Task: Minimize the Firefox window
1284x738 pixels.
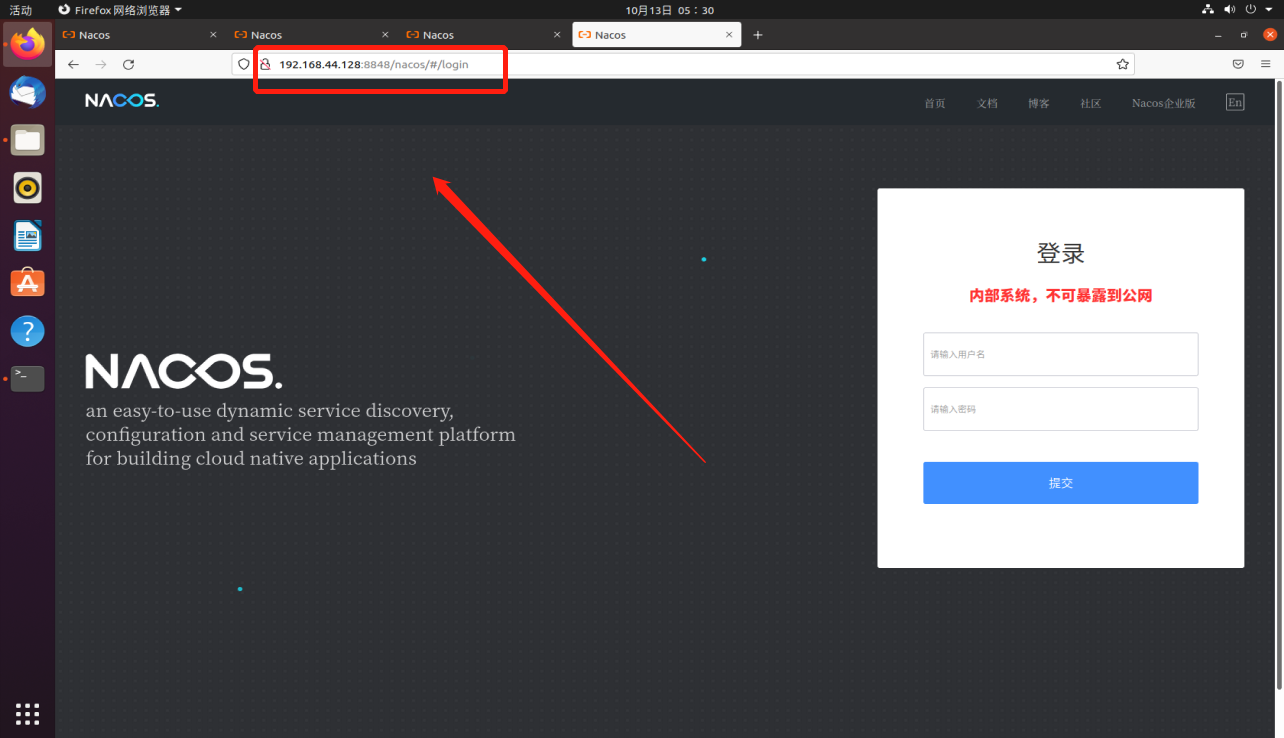Action: click(x=1218, y=35)
